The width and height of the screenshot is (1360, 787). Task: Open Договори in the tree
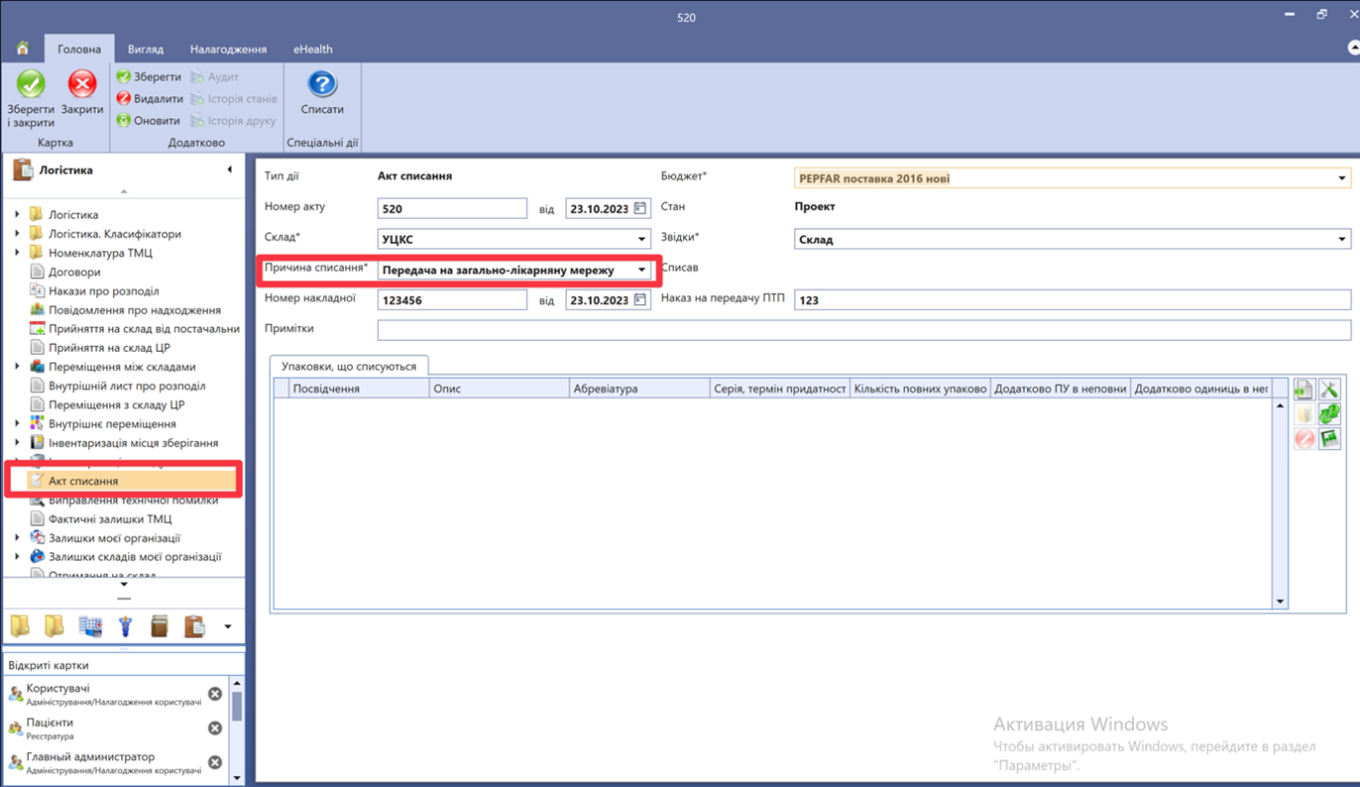[x=74, y=272]
